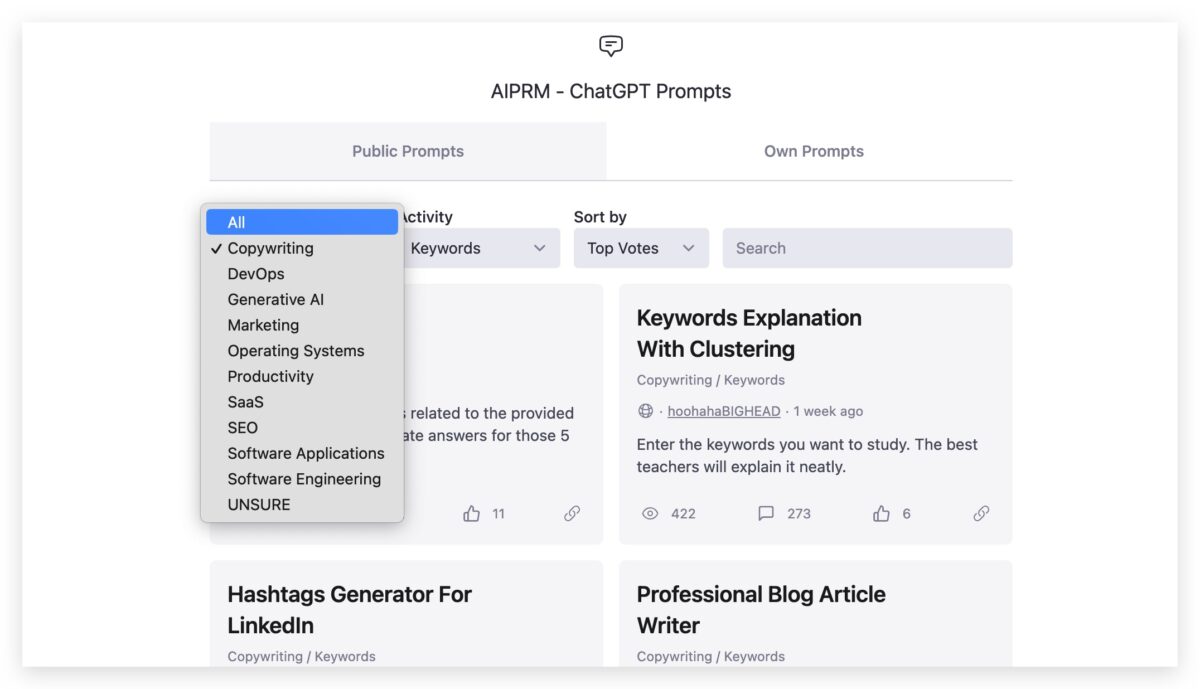
Task: Click the 422 views count
Action: pyautogui.click(x=683, y=513)
